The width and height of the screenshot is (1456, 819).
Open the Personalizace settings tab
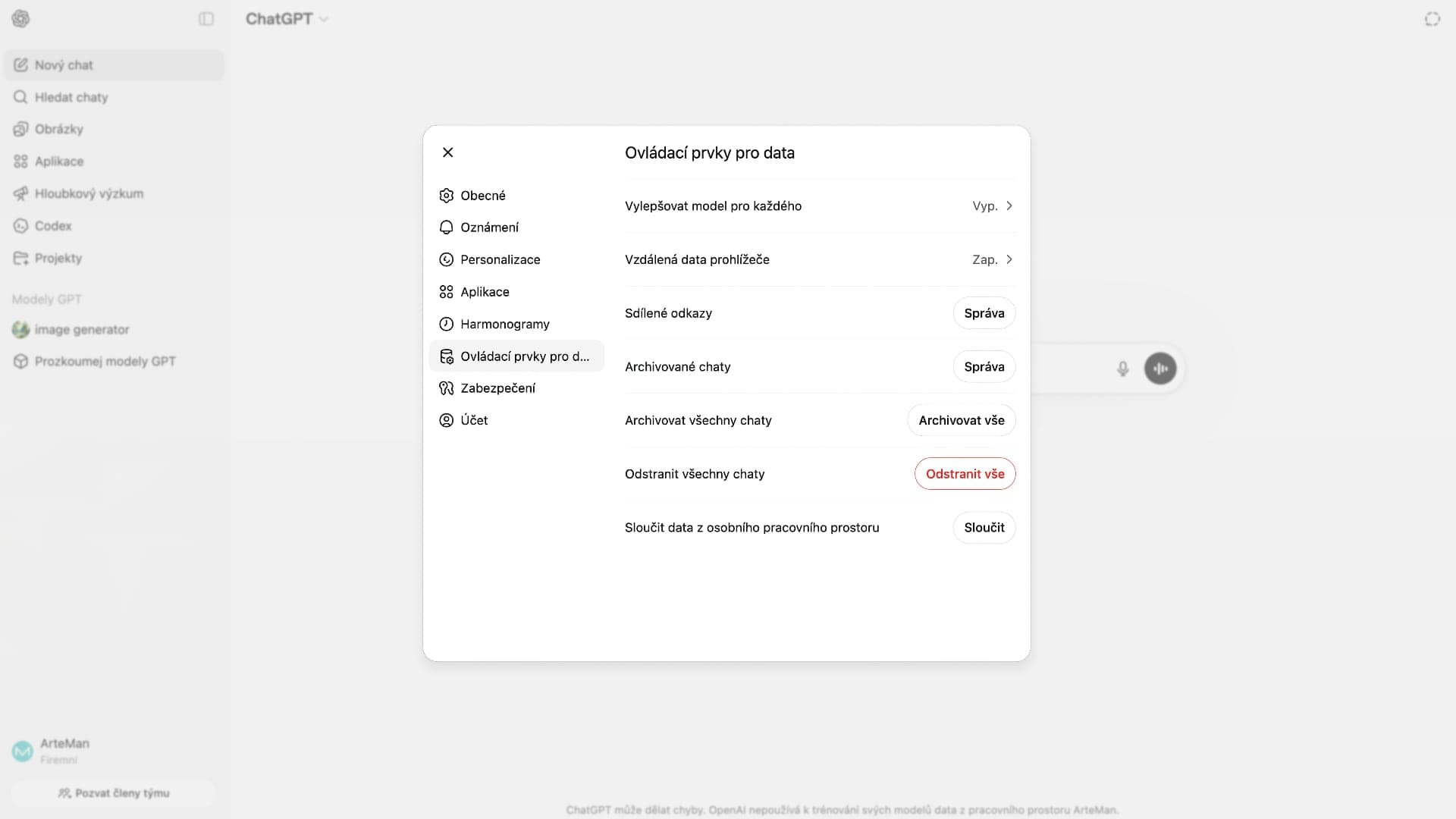coord(500,259)
